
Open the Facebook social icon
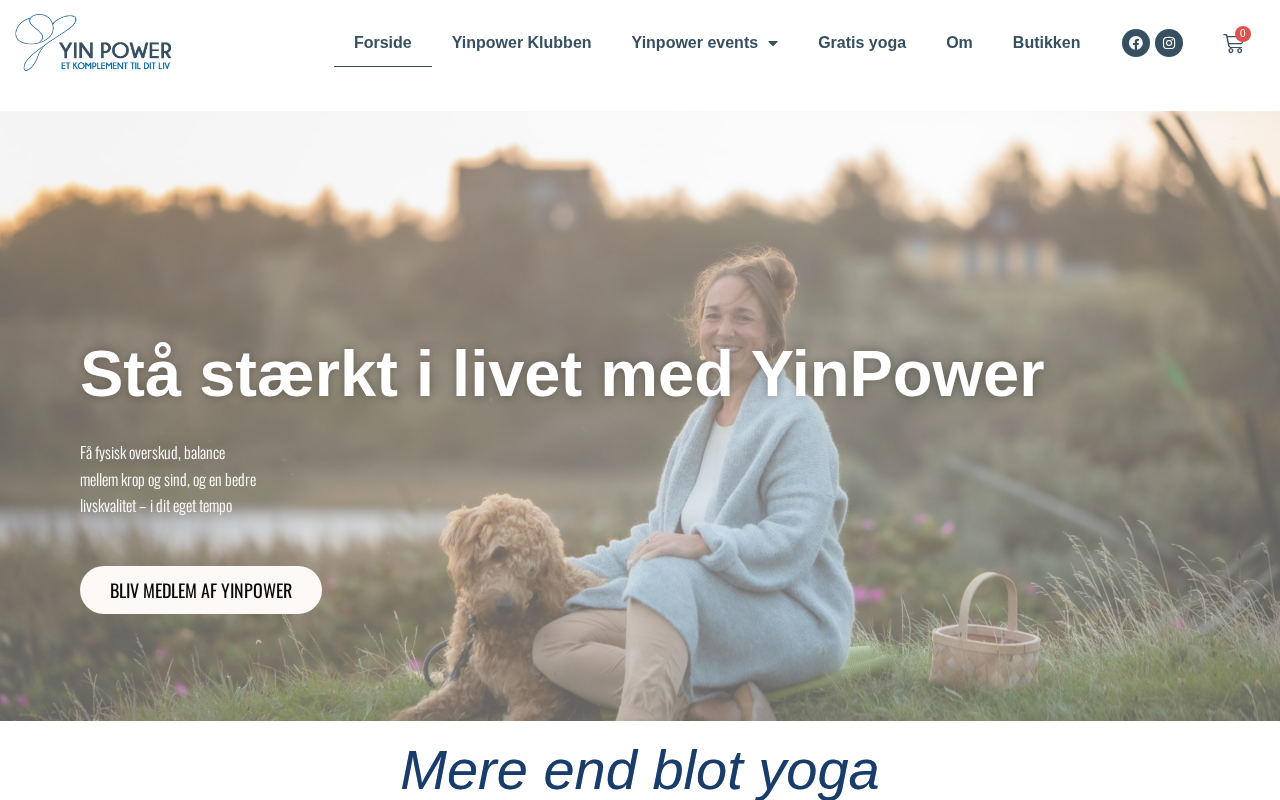(x=1136, y=43)
